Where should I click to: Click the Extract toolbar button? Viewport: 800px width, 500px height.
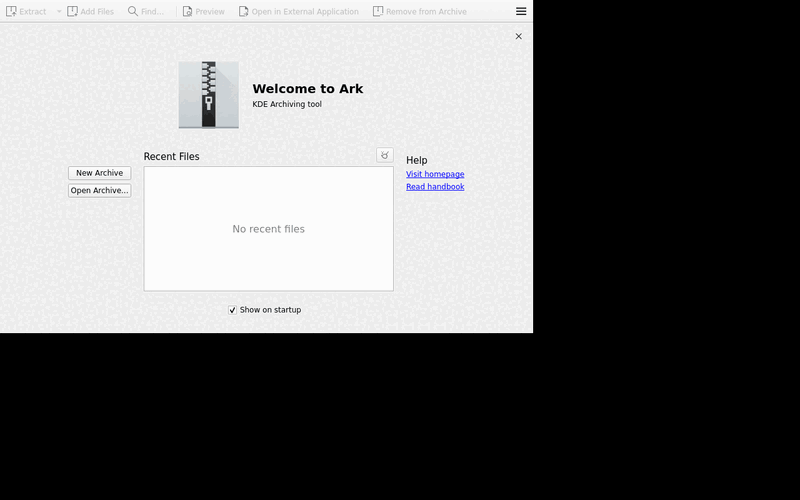[x=26, y=11]
